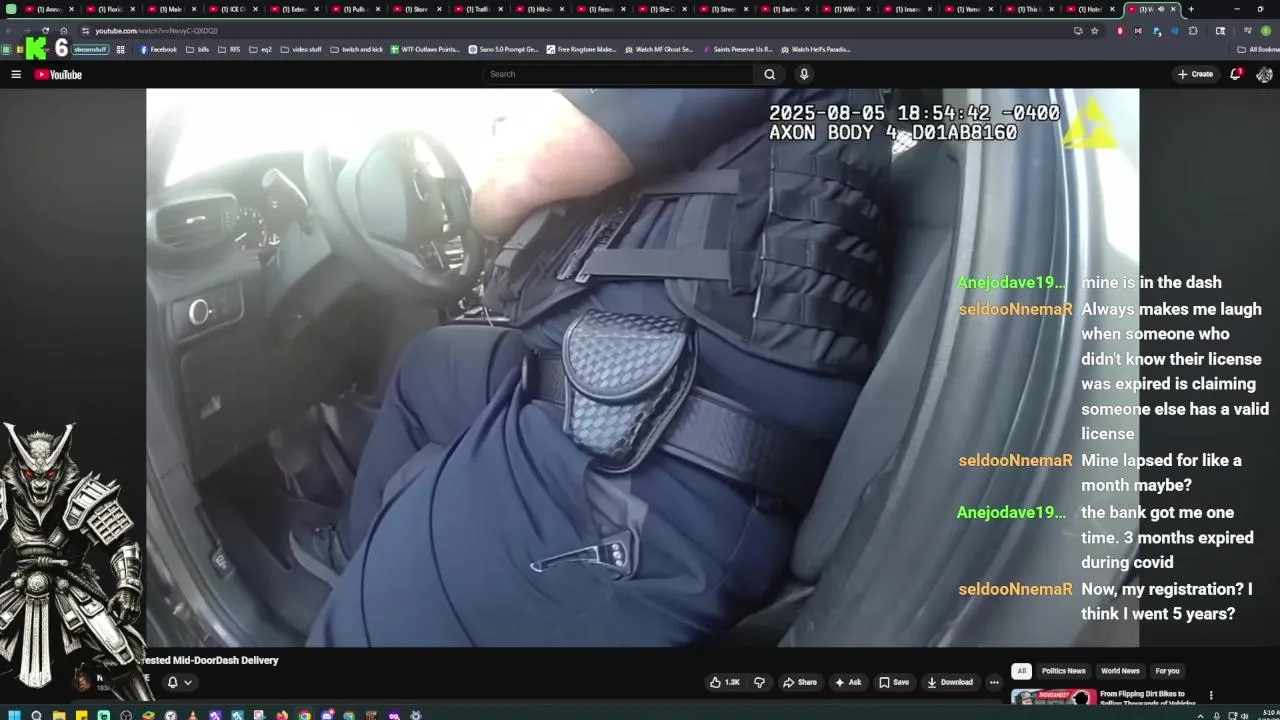Image resolution: width=1280 pixels, height=720 pixels.
Task: Open the All Bookmarks folder
Action: tap(1257, 49)
